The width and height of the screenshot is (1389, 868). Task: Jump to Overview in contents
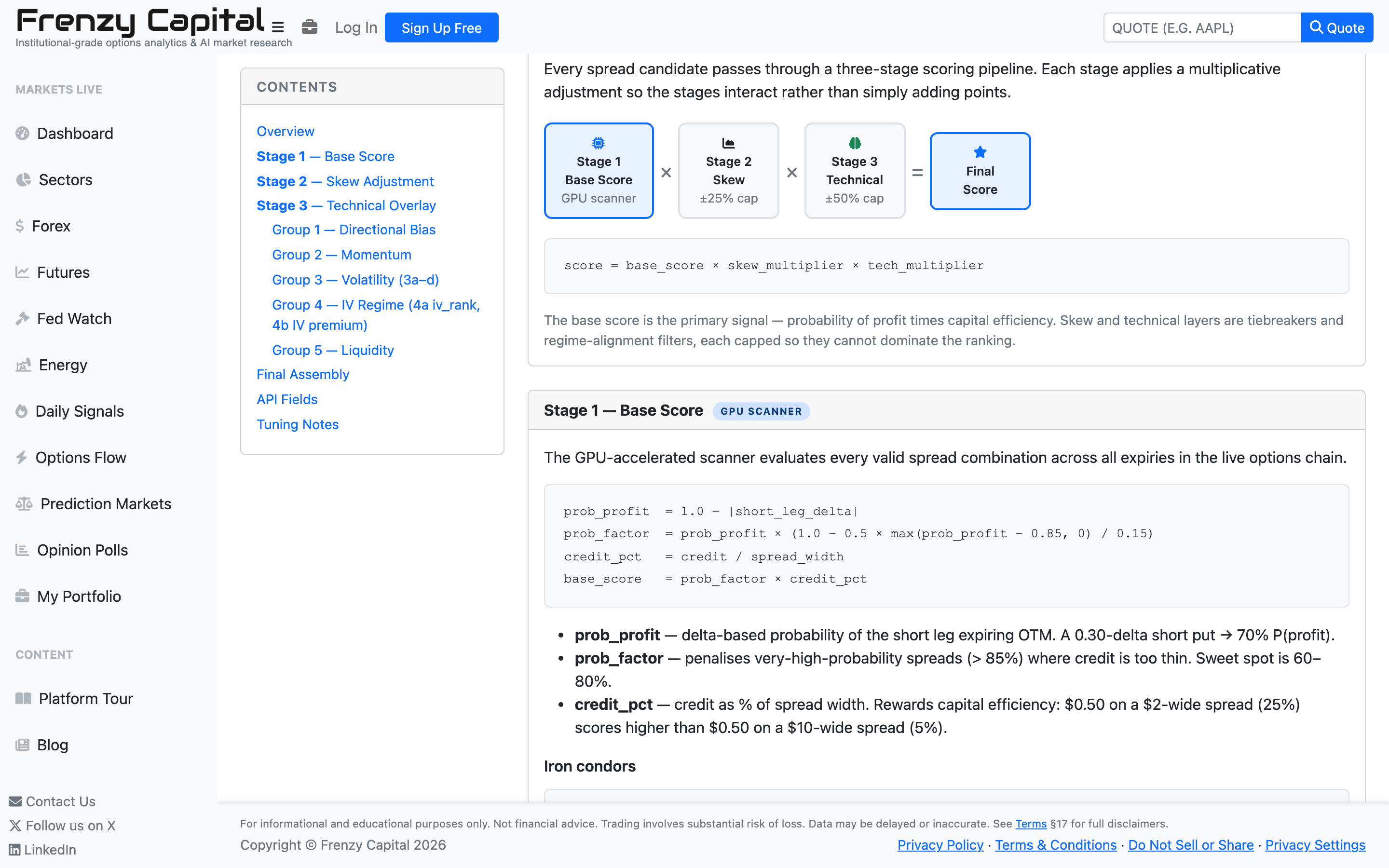[285, 132]
